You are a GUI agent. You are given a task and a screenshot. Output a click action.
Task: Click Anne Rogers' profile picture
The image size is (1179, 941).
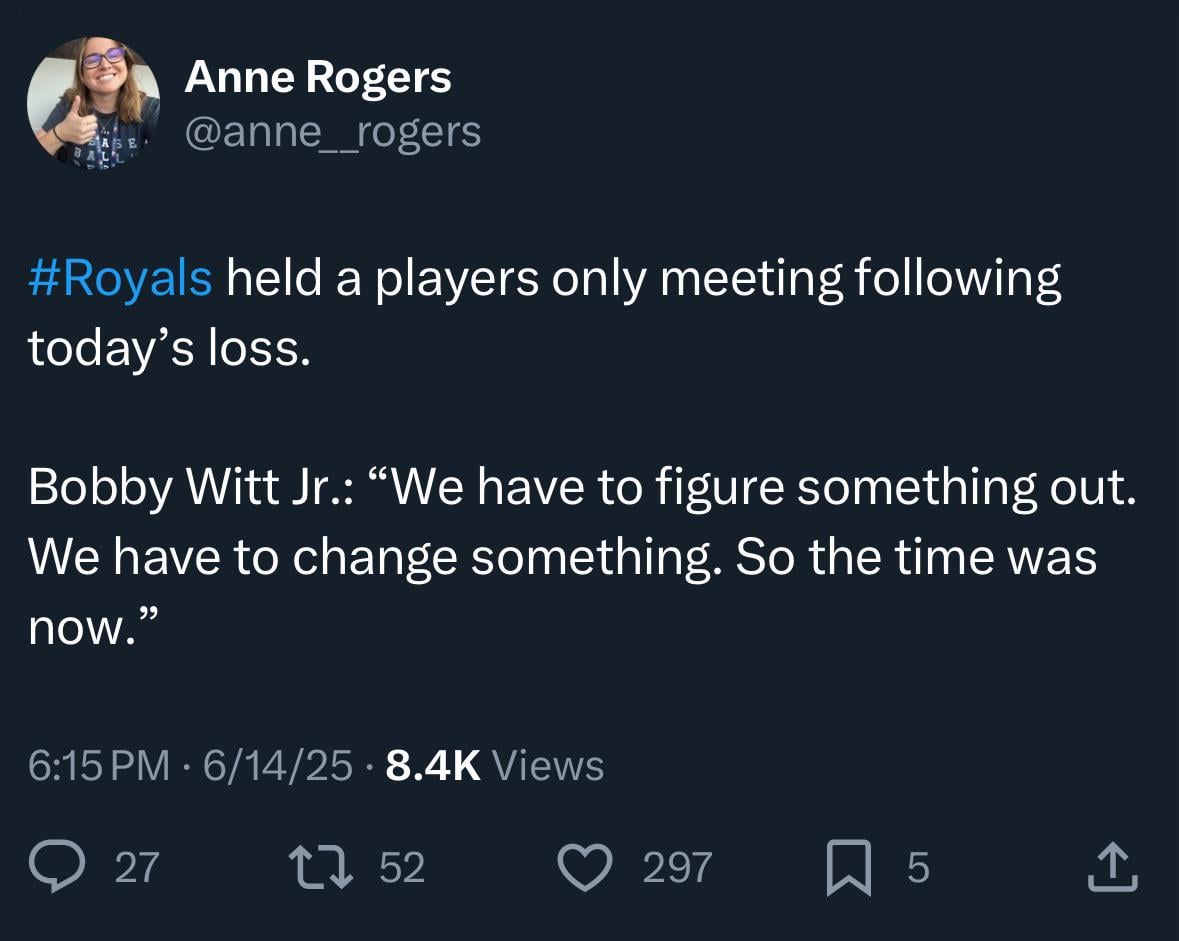pos(92,100)
